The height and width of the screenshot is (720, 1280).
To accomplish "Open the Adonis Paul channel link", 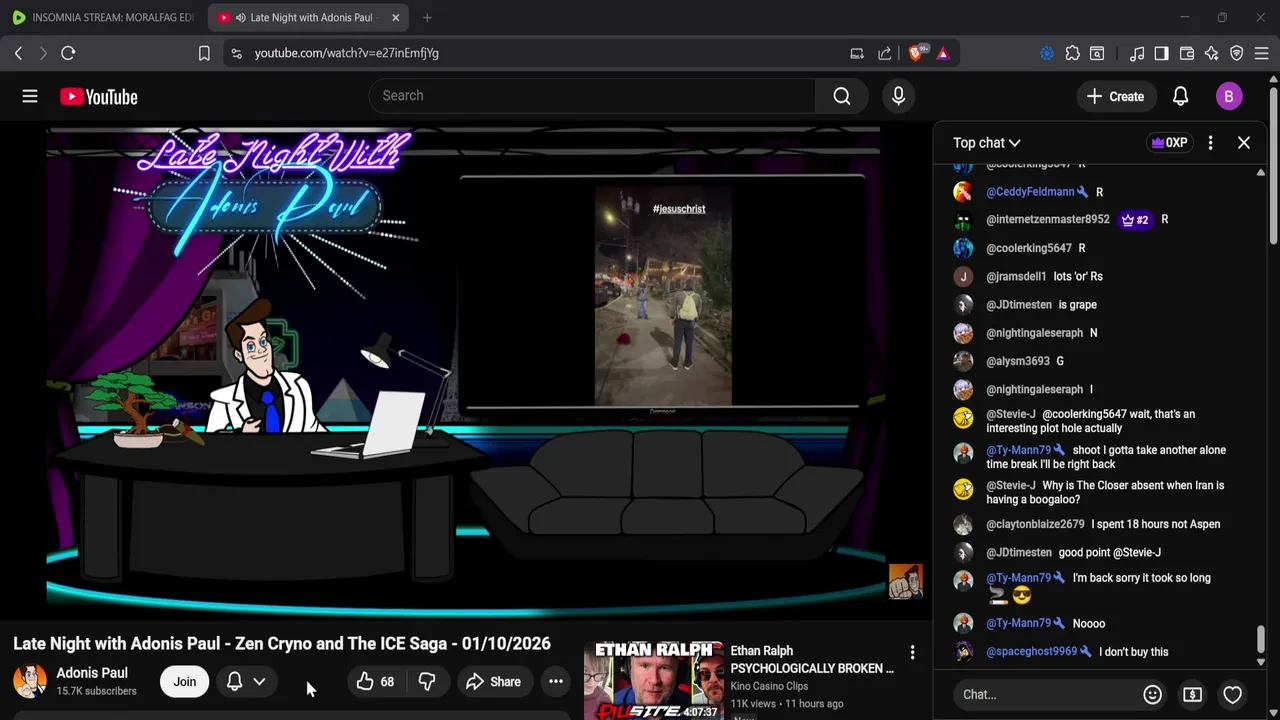I will click(x=92, y=673).
